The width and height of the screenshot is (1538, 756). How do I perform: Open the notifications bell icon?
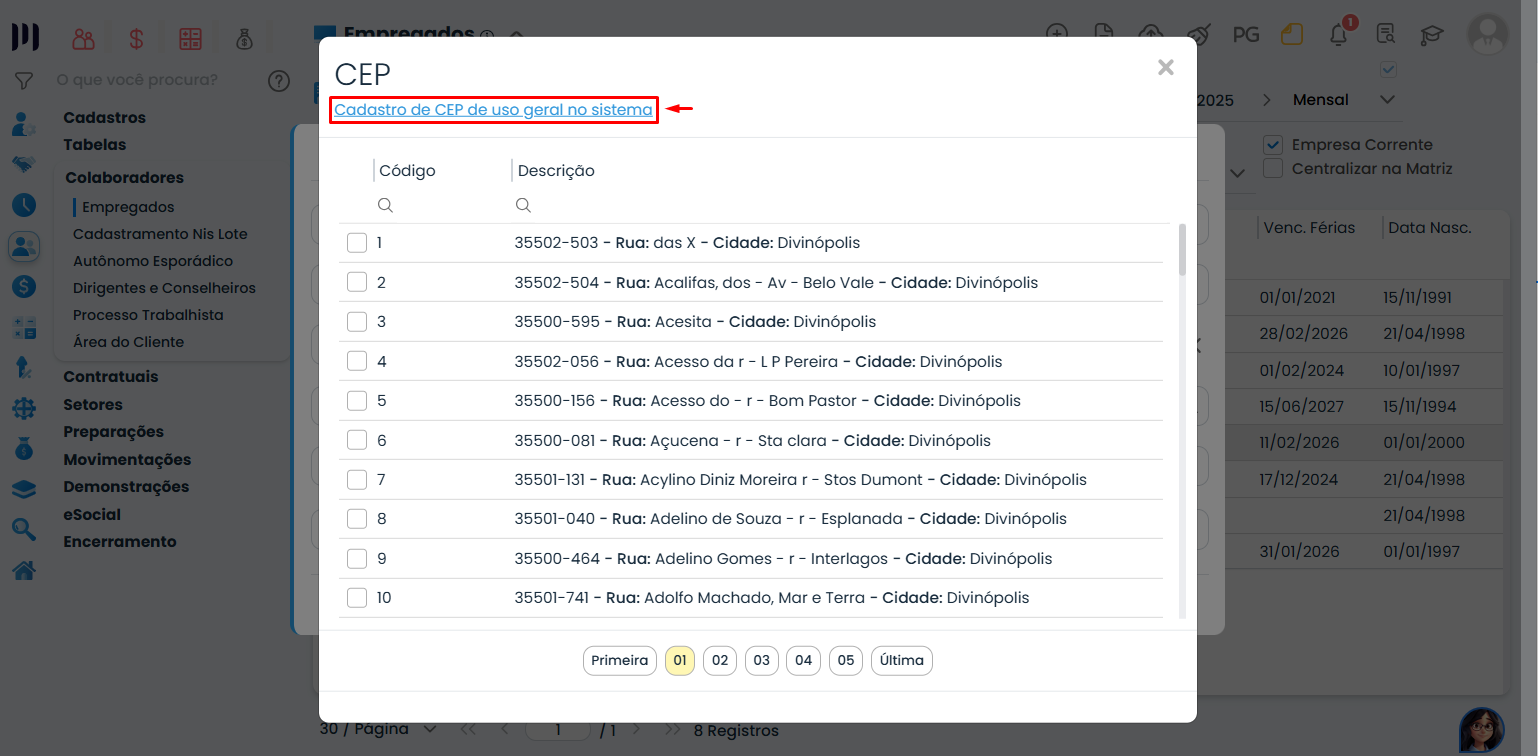[x=1338, y=35]
